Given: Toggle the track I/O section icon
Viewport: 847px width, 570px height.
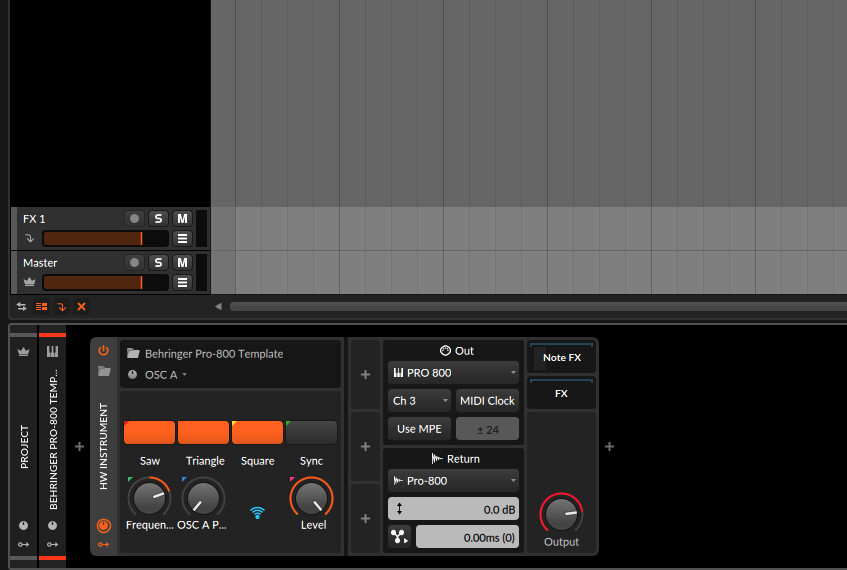Looking at the screenshot, I should pos(22,307).
